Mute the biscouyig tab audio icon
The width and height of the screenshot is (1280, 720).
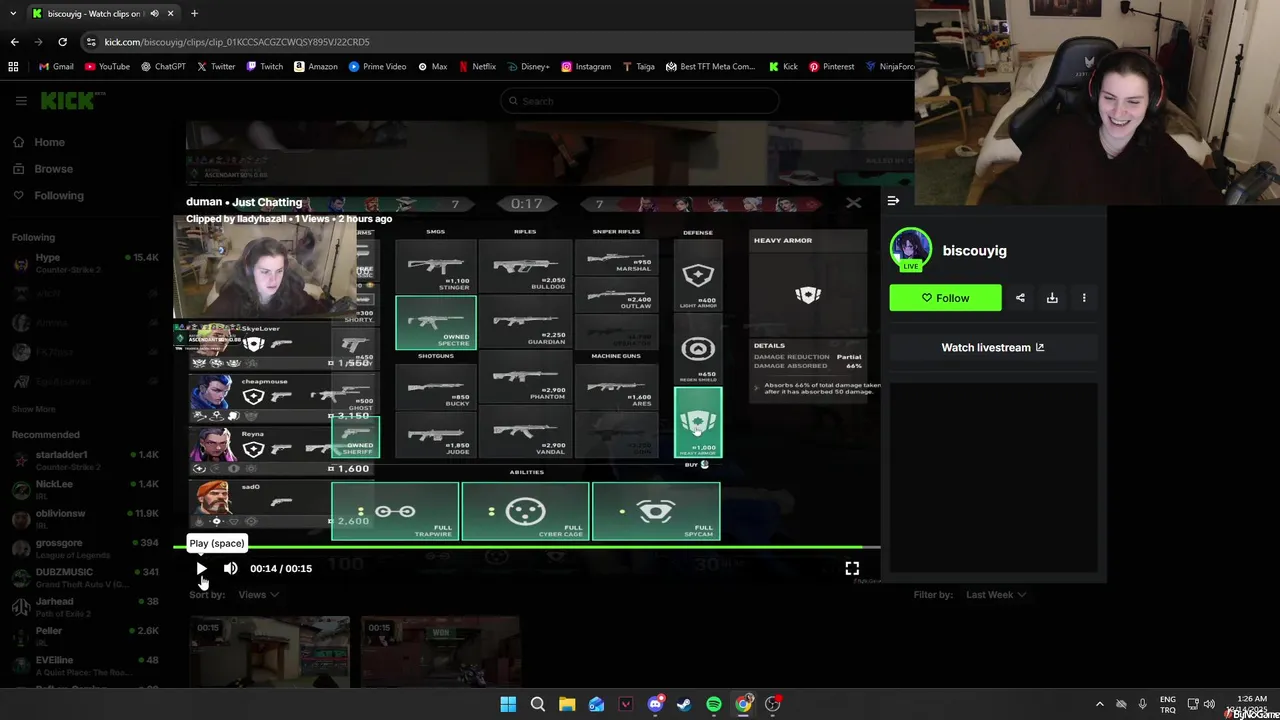coord(154,13)
